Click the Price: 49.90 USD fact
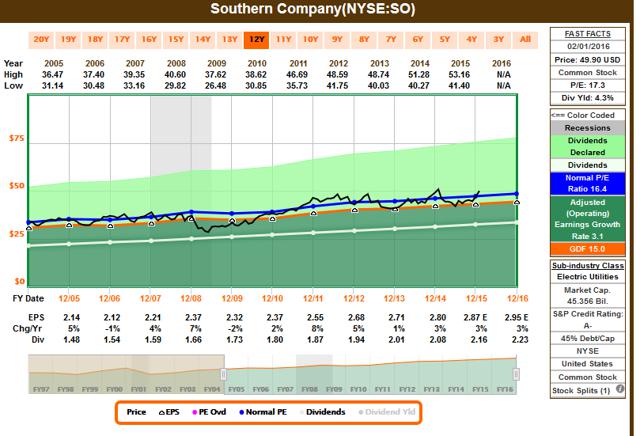Screen dimensions: 640x436 pos(588,60)
